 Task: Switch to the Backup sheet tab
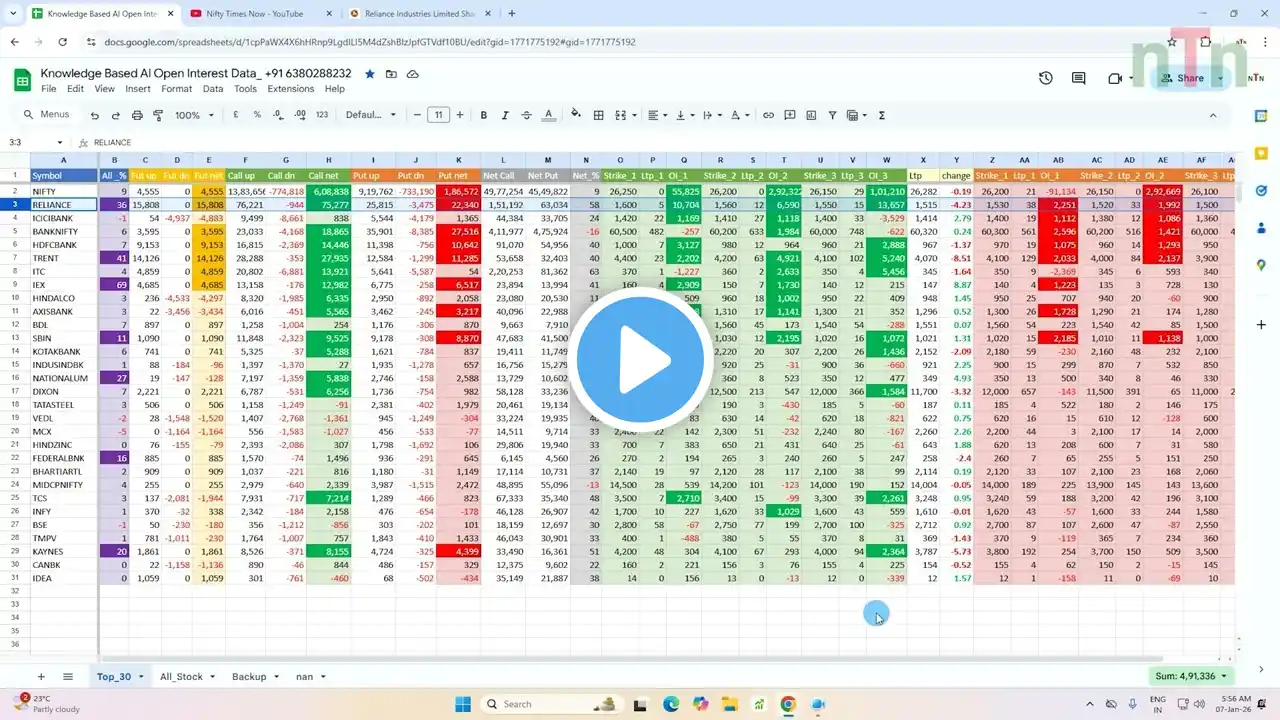249,677
